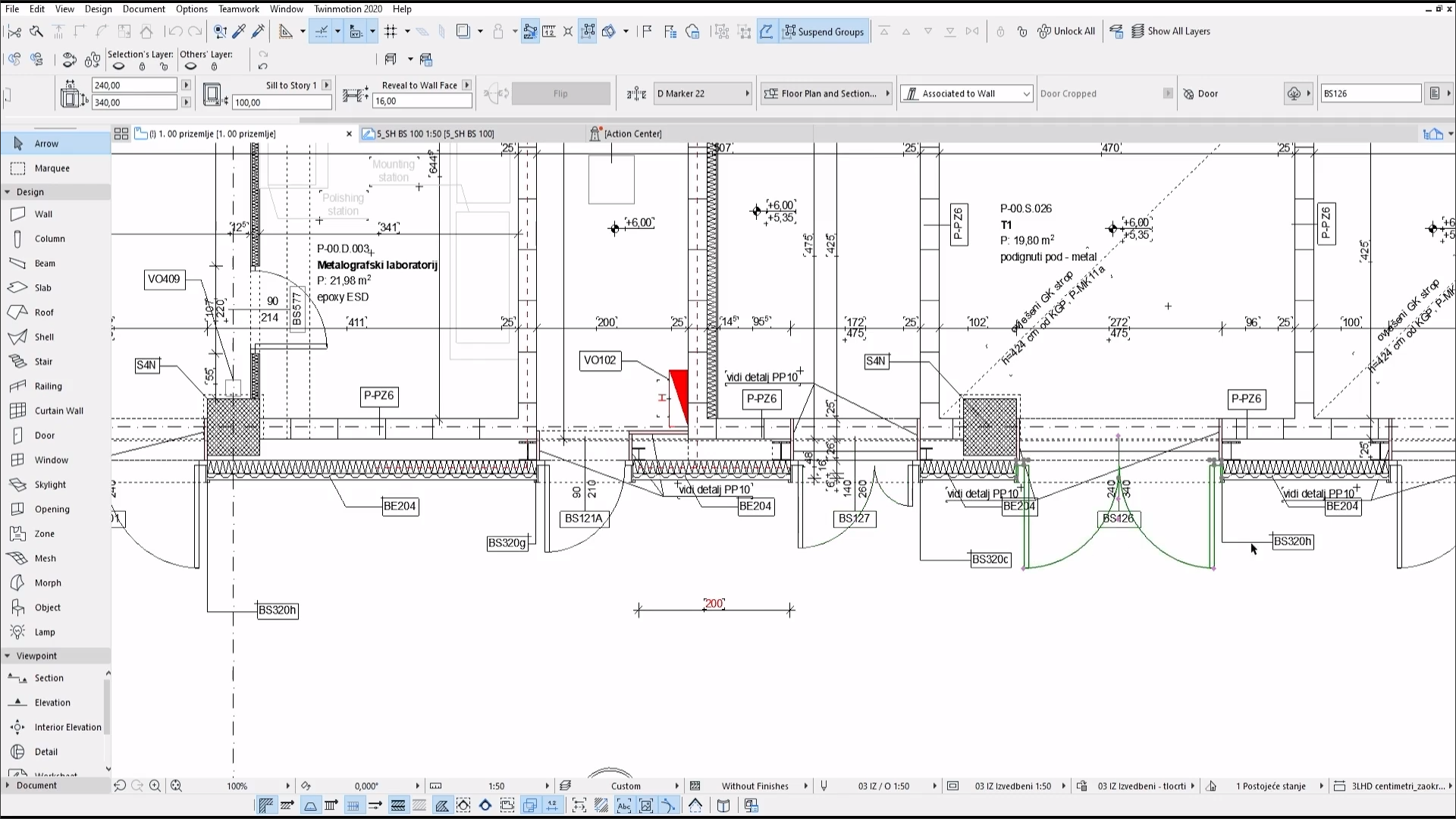Toggle Suspend Groups
1456x819 pixels.
824,31
